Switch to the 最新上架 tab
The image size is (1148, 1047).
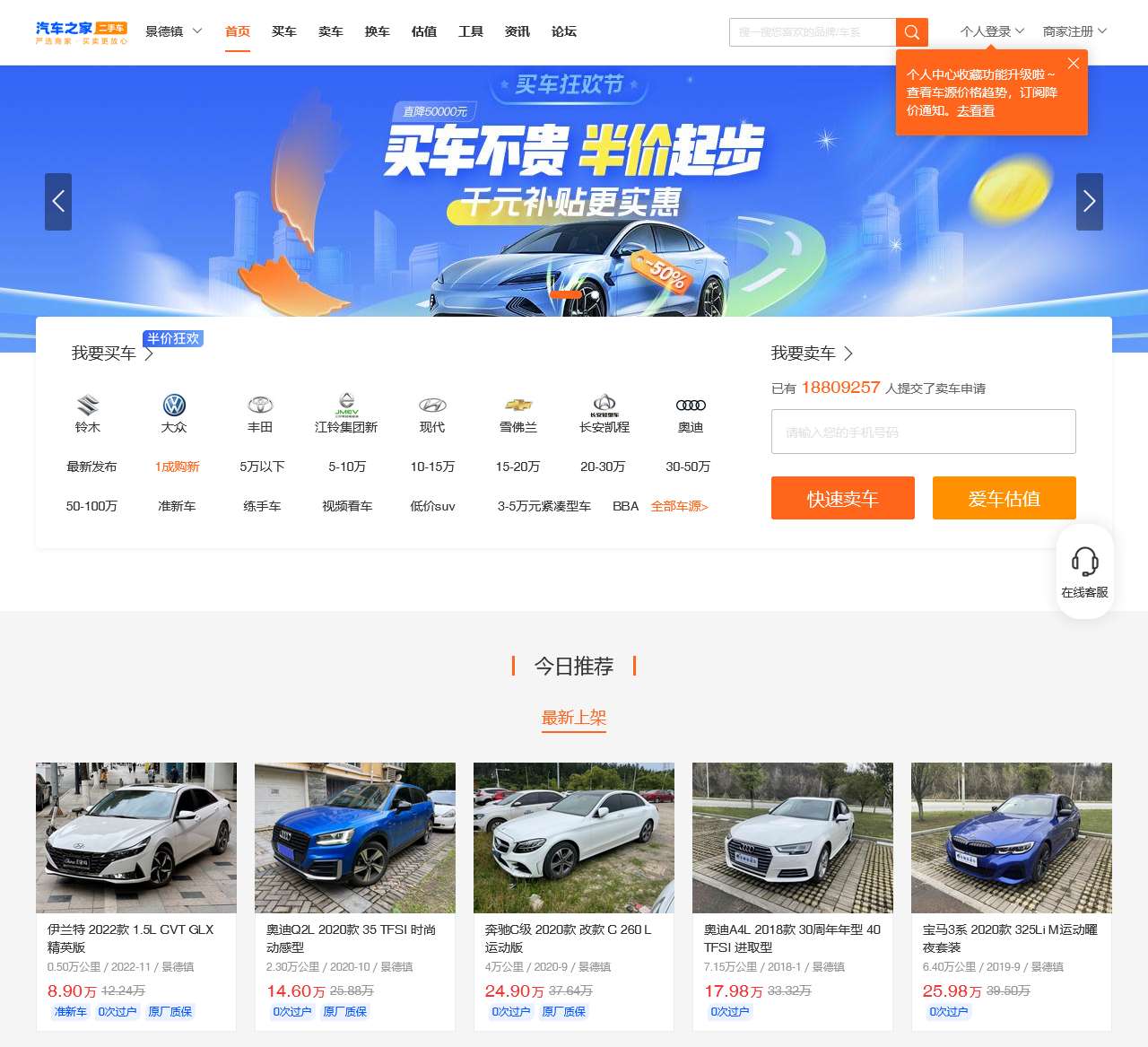pyautogui.click(x=574, y=718)
